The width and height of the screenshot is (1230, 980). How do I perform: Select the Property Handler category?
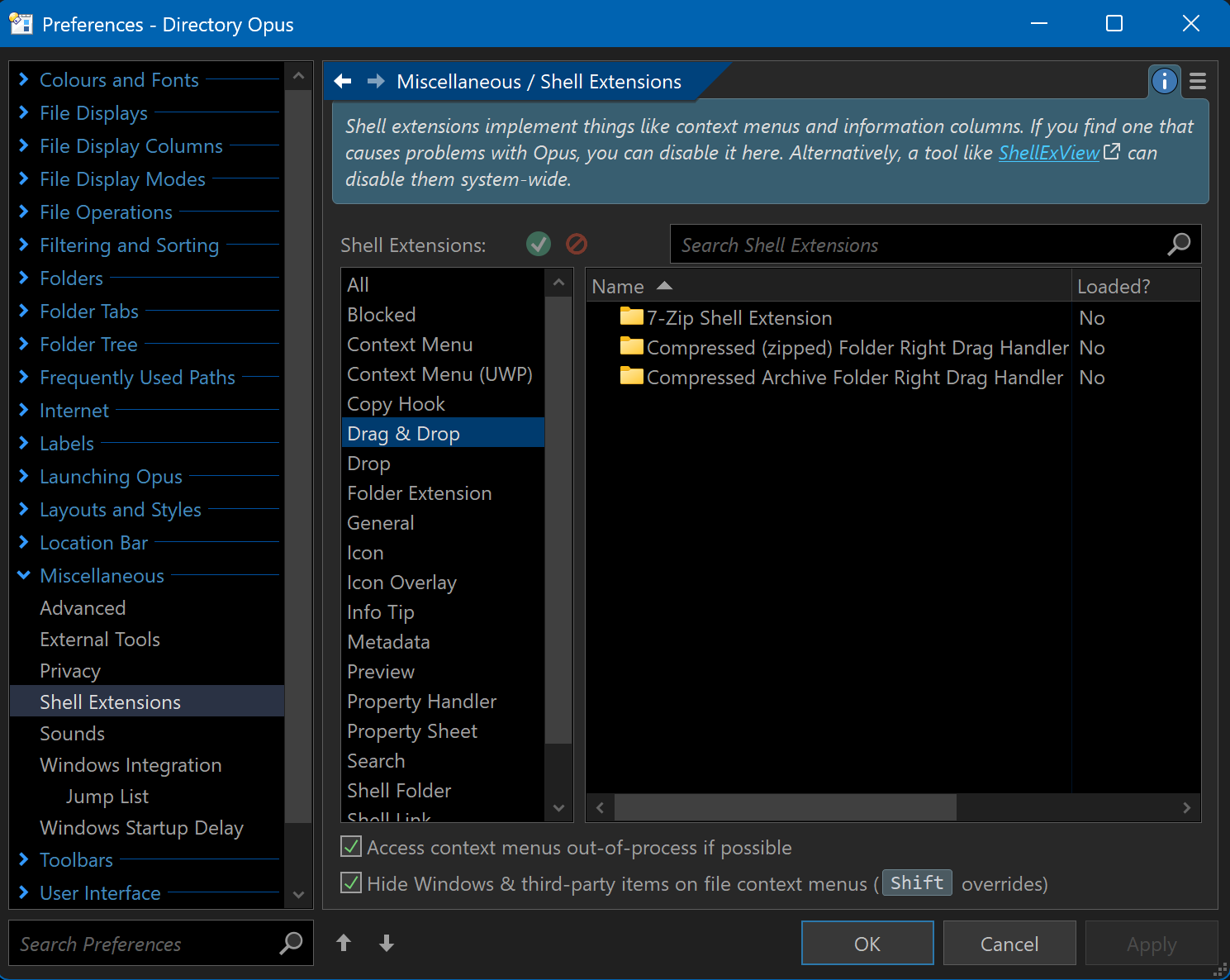(443, 702)
